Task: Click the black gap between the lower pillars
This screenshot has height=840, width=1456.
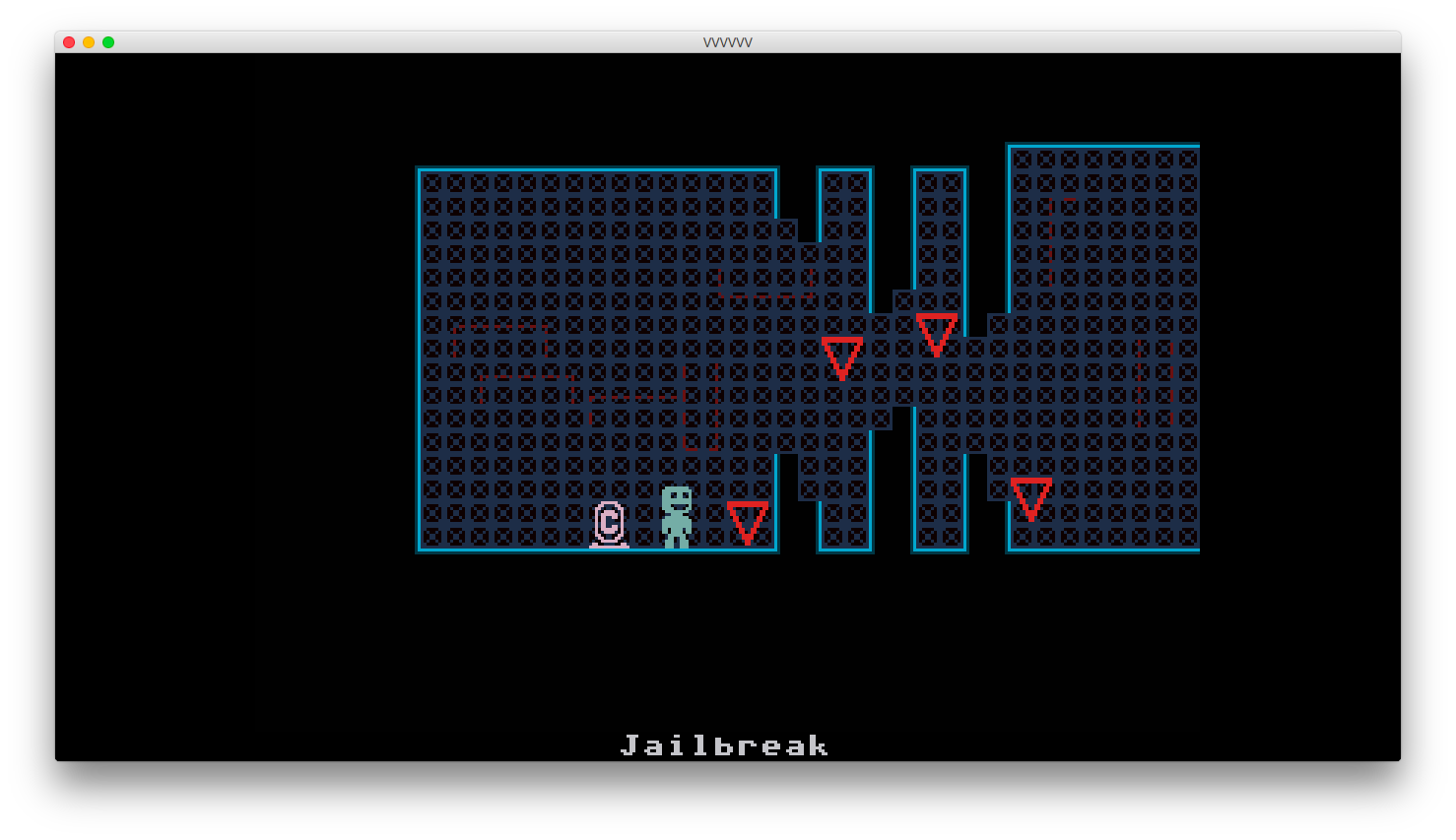Action: (x=893, y=492)
